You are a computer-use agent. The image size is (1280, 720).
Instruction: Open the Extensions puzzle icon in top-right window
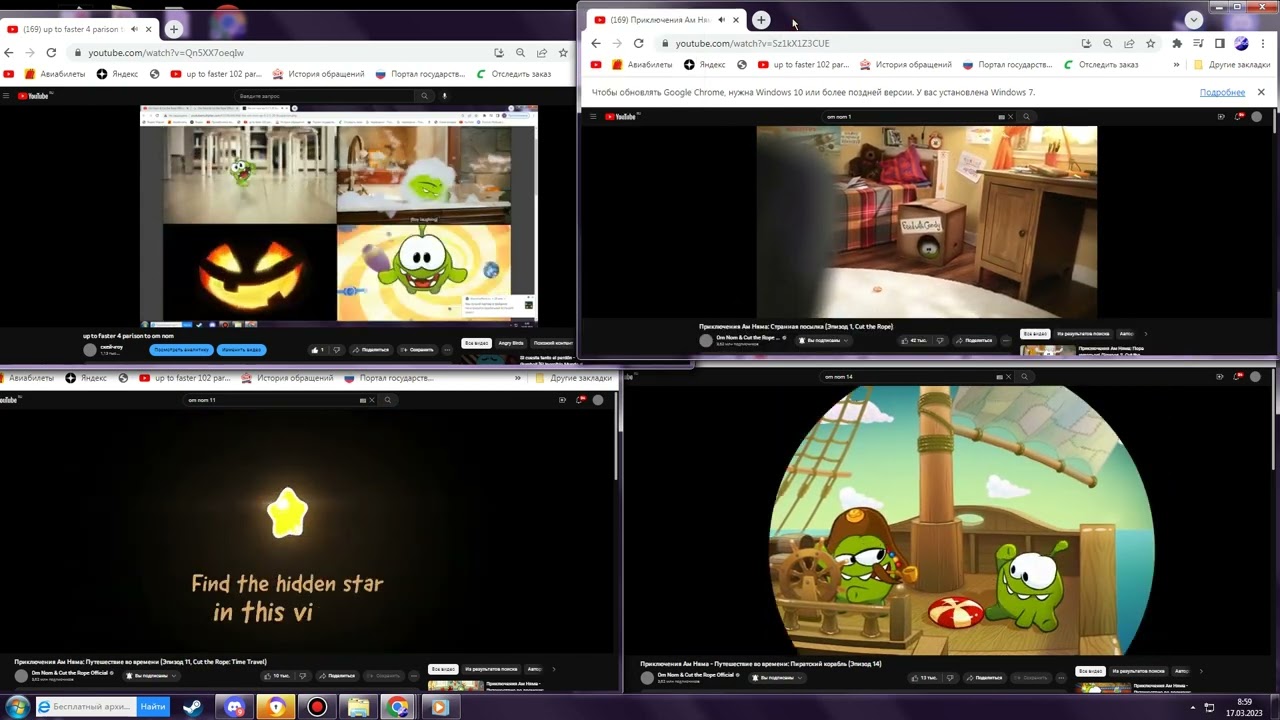1177,43
